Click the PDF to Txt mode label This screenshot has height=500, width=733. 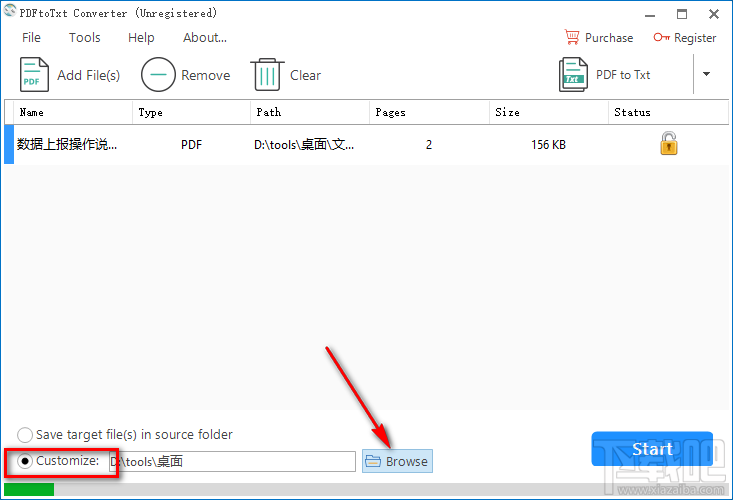click(x=623, y=75)
